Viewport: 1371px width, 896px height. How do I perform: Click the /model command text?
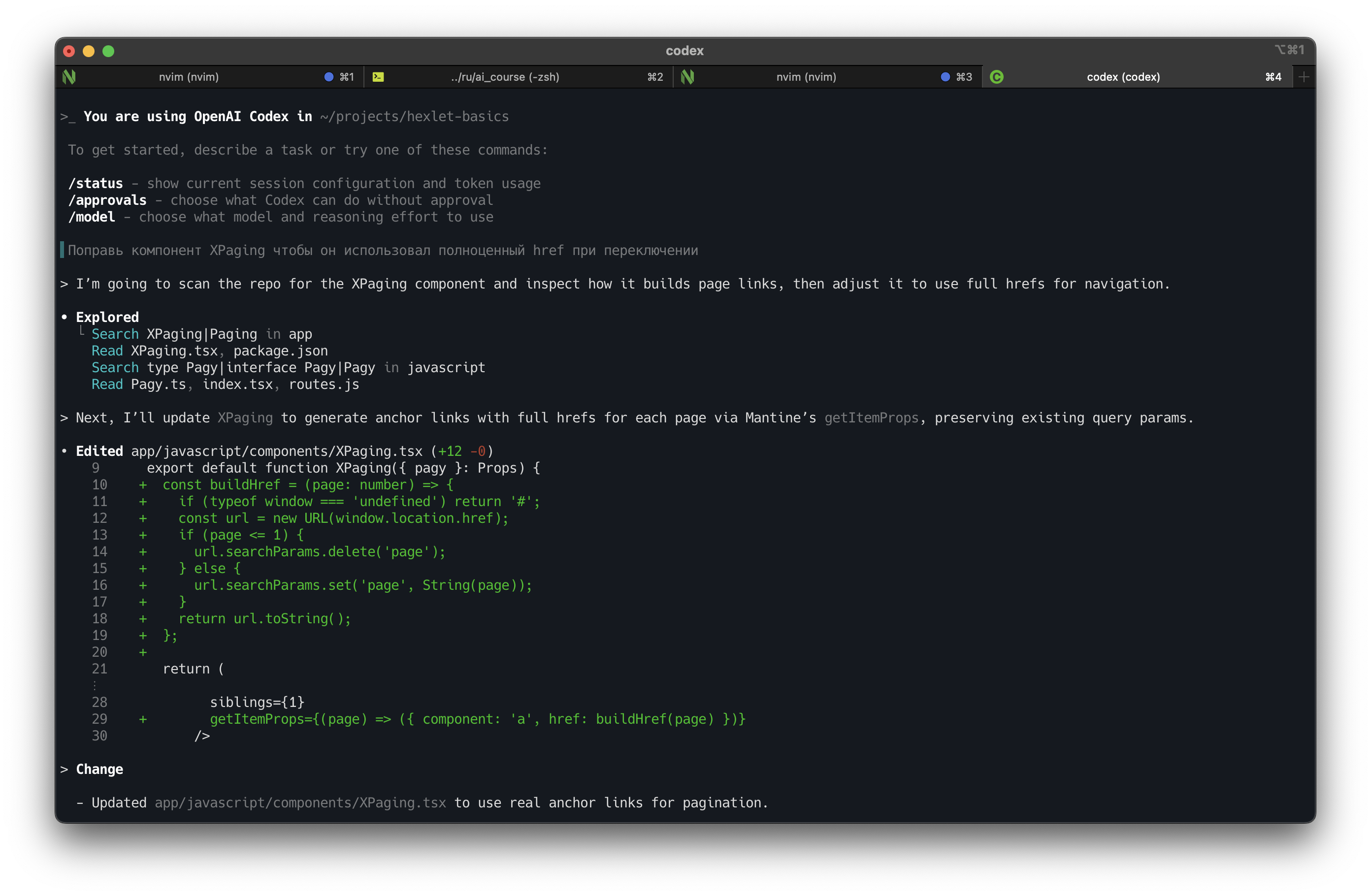(92, 217)
